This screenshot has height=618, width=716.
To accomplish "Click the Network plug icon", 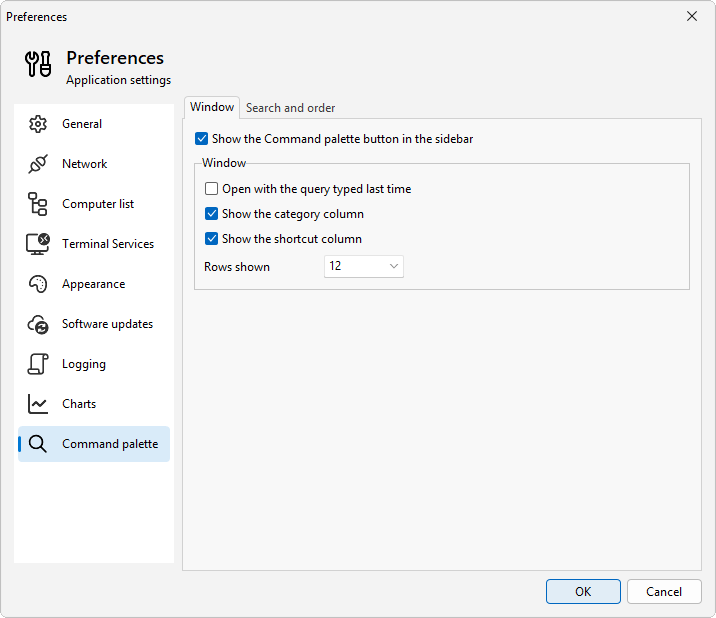I will tap(38, 164).
